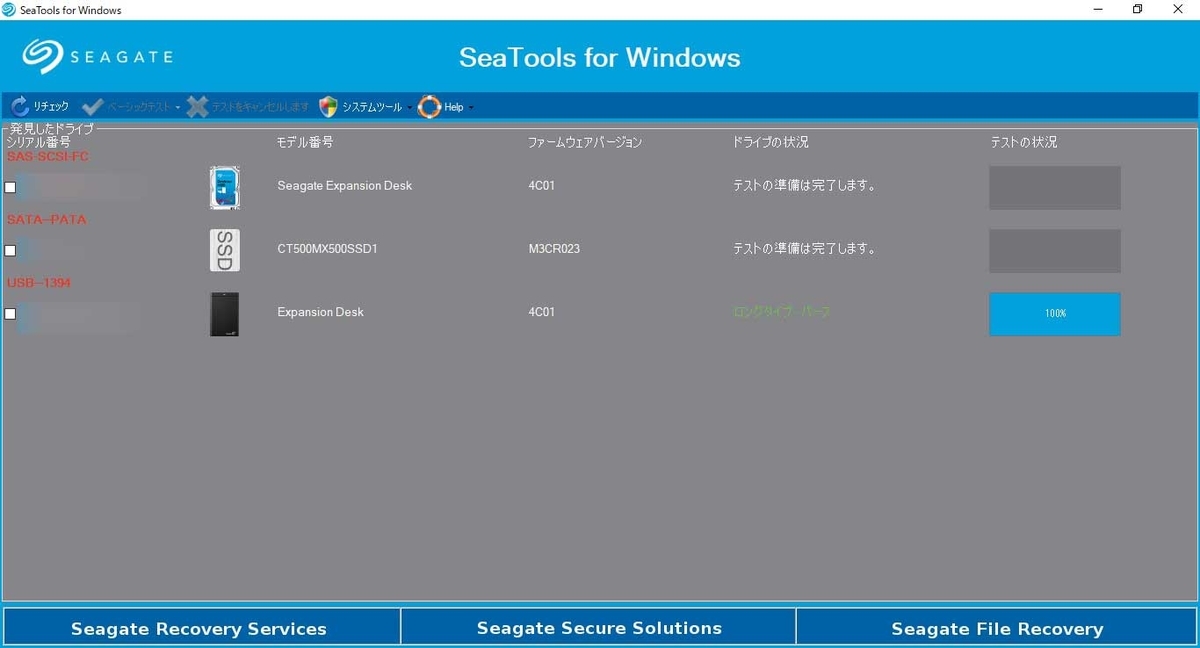Click the SATA--PATA category label
The width and height of the screenshot is (1200, 648).
[x=47, y=219]
